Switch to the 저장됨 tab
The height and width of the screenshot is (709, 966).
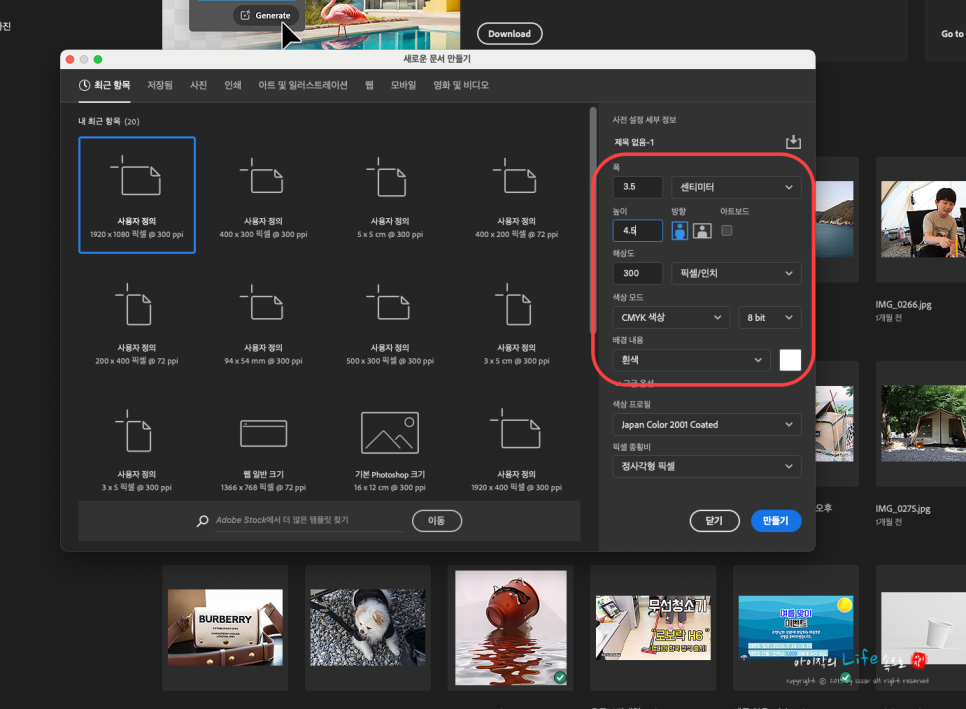click(160, 85)
